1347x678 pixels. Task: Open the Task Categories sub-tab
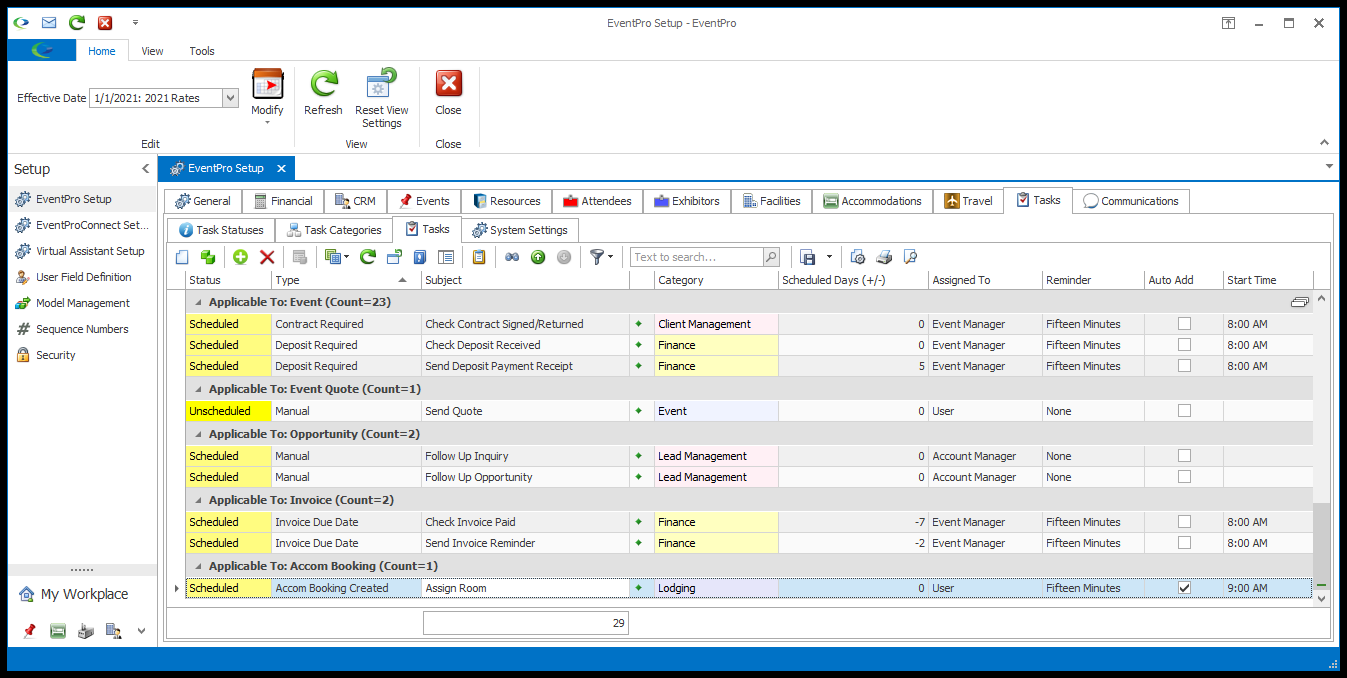334,230
